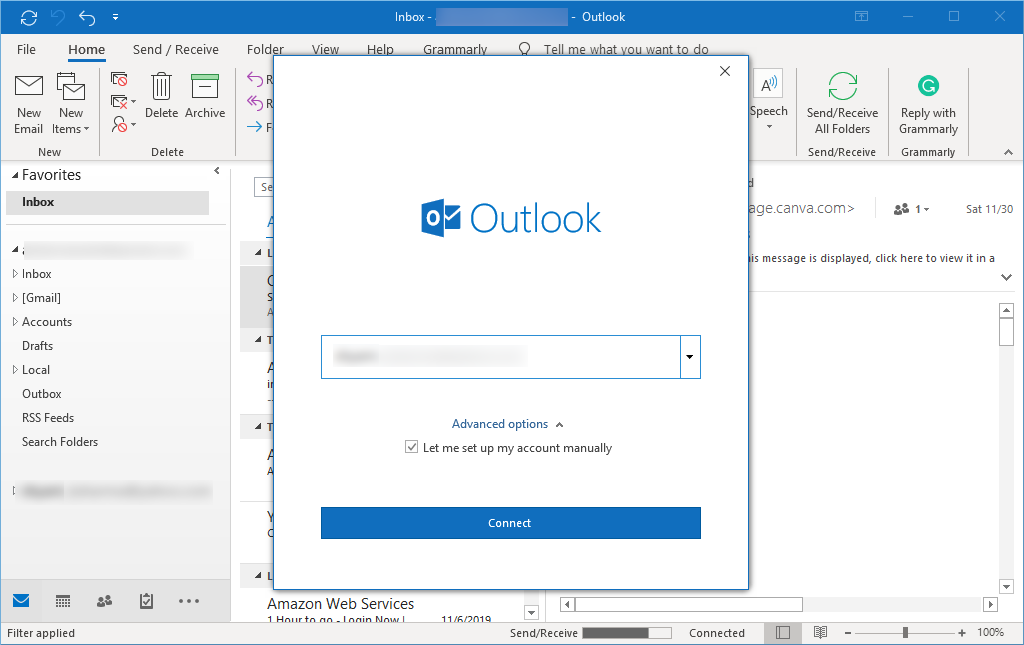Collapse the Favorites group

[x=15, y=175]
